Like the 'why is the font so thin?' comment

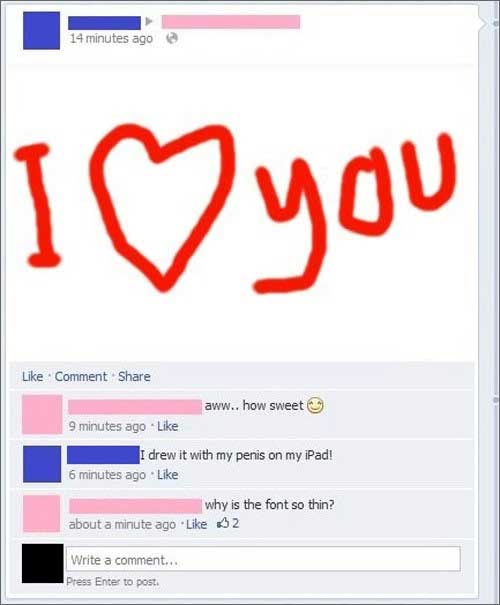197,524
